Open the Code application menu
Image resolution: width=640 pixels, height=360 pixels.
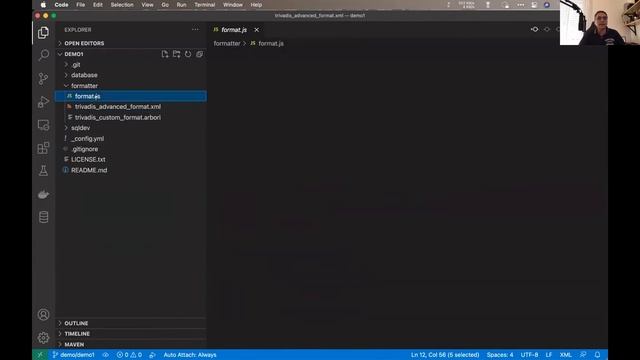tap(61, 5)
